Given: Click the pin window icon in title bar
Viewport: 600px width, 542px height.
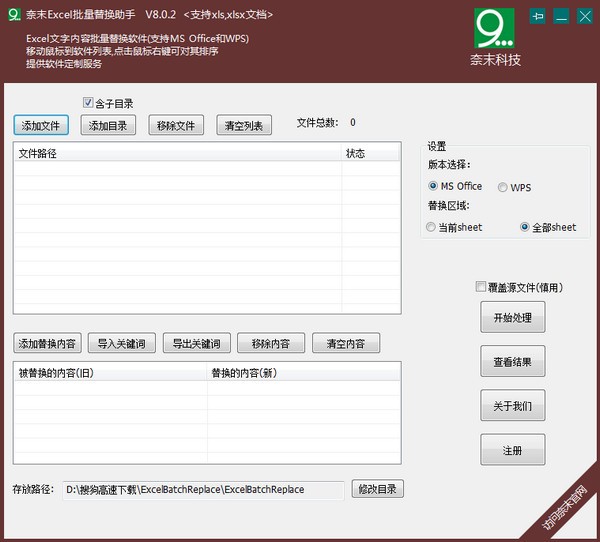Looking at the screenshot, I should click(538, 16).
